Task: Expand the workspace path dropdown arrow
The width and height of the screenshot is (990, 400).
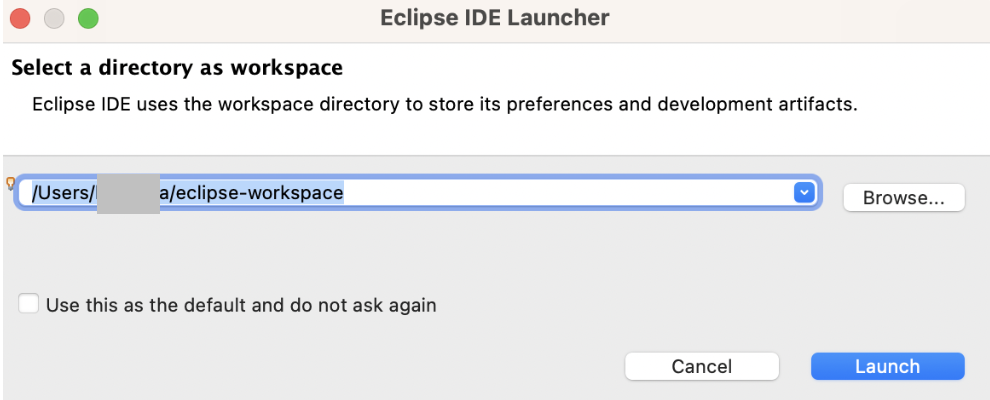Action: pyautogui.click(x=804, y=192)
